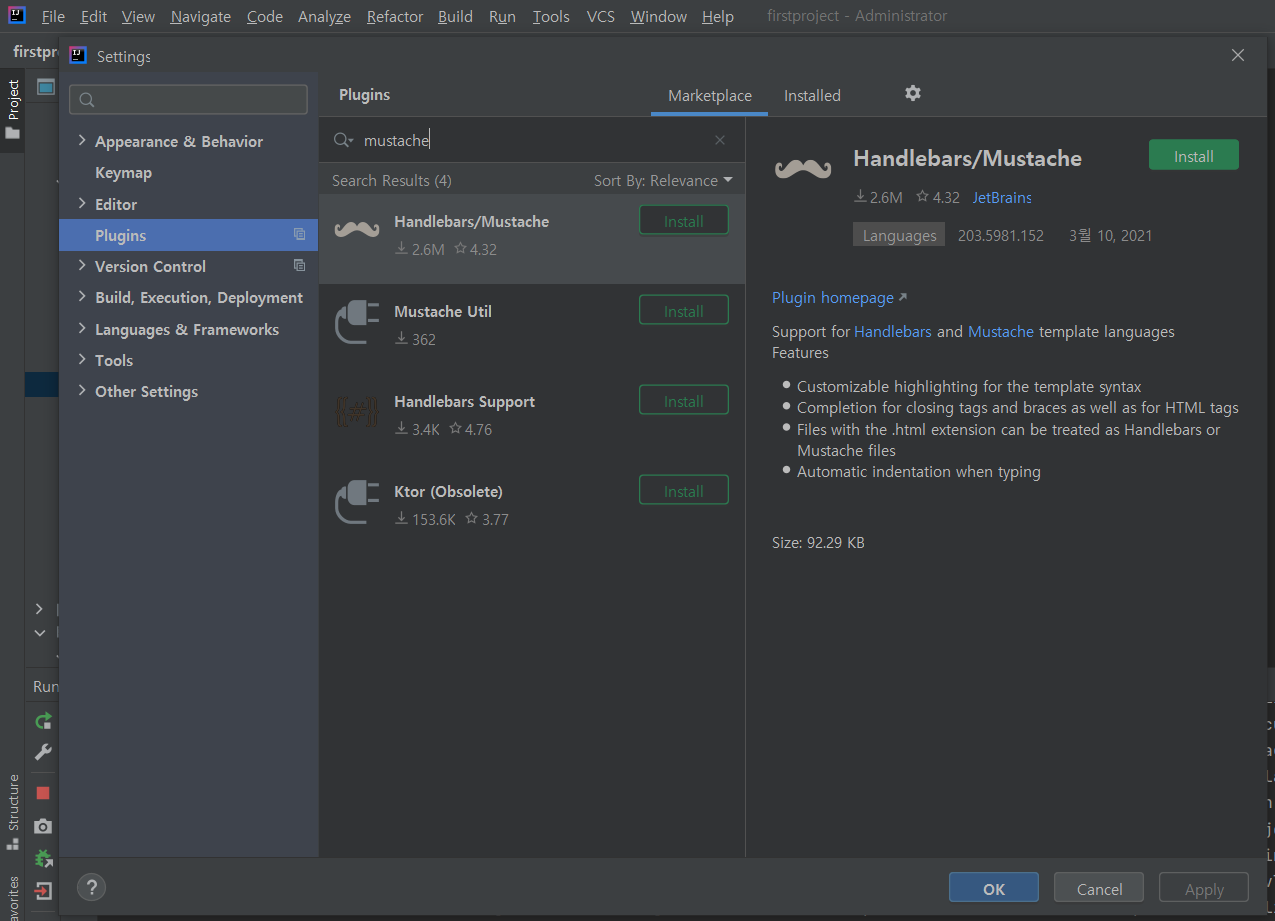The image size is (1275, 921).
Task: Open the Sort By: Relevance dropdown
Action: click(x=663, y=181)
